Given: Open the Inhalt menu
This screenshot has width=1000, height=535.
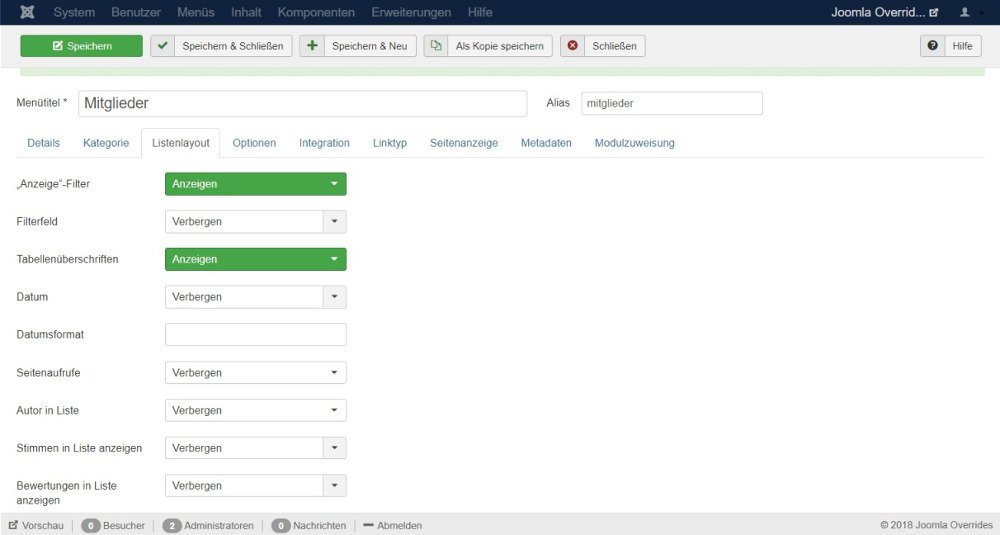Looking at the screenshot, I should [246, 12].
